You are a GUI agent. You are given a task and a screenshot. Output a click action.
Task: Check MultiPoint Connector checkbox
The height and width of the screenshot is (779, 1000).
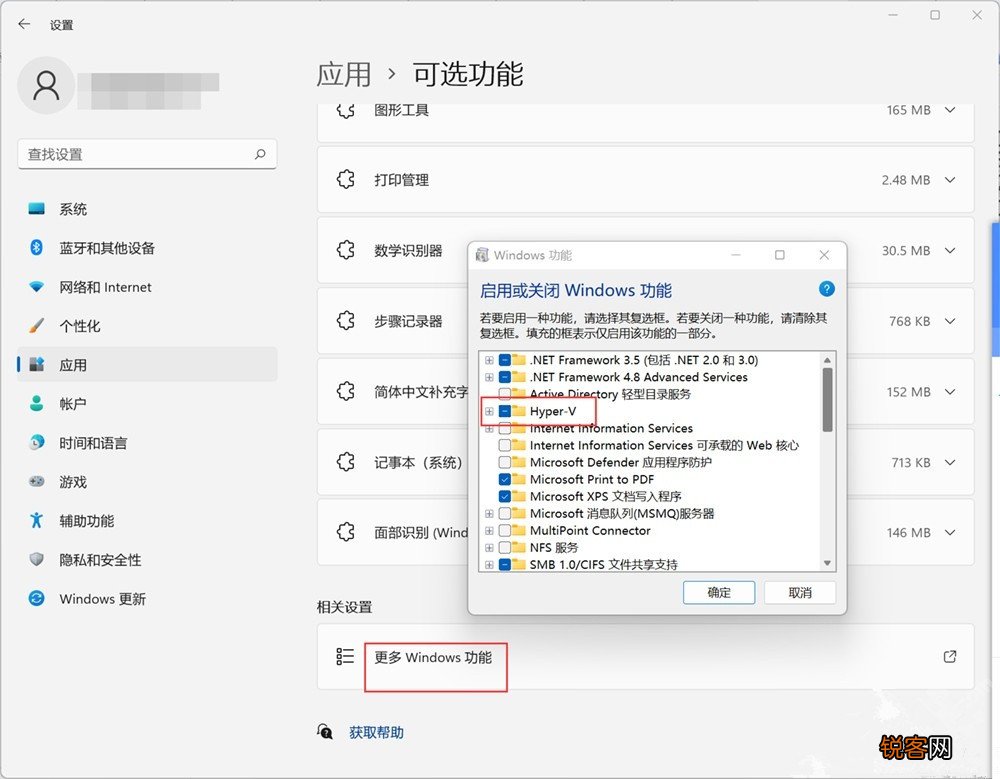tap(504, 530)
